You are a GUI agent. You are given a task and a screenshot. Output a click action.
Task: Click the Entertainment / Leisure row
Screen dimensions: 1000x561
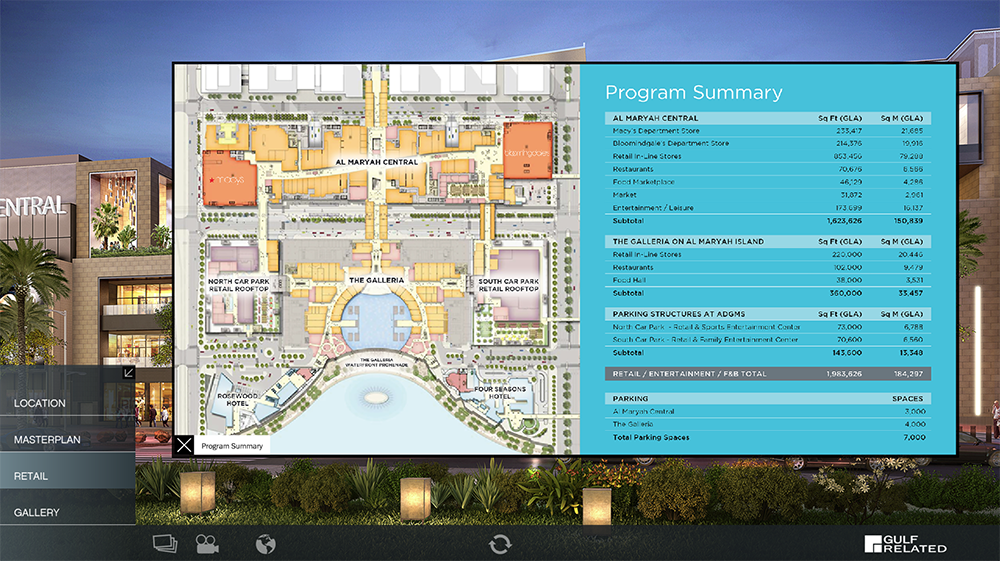click(x=768, y=208)
